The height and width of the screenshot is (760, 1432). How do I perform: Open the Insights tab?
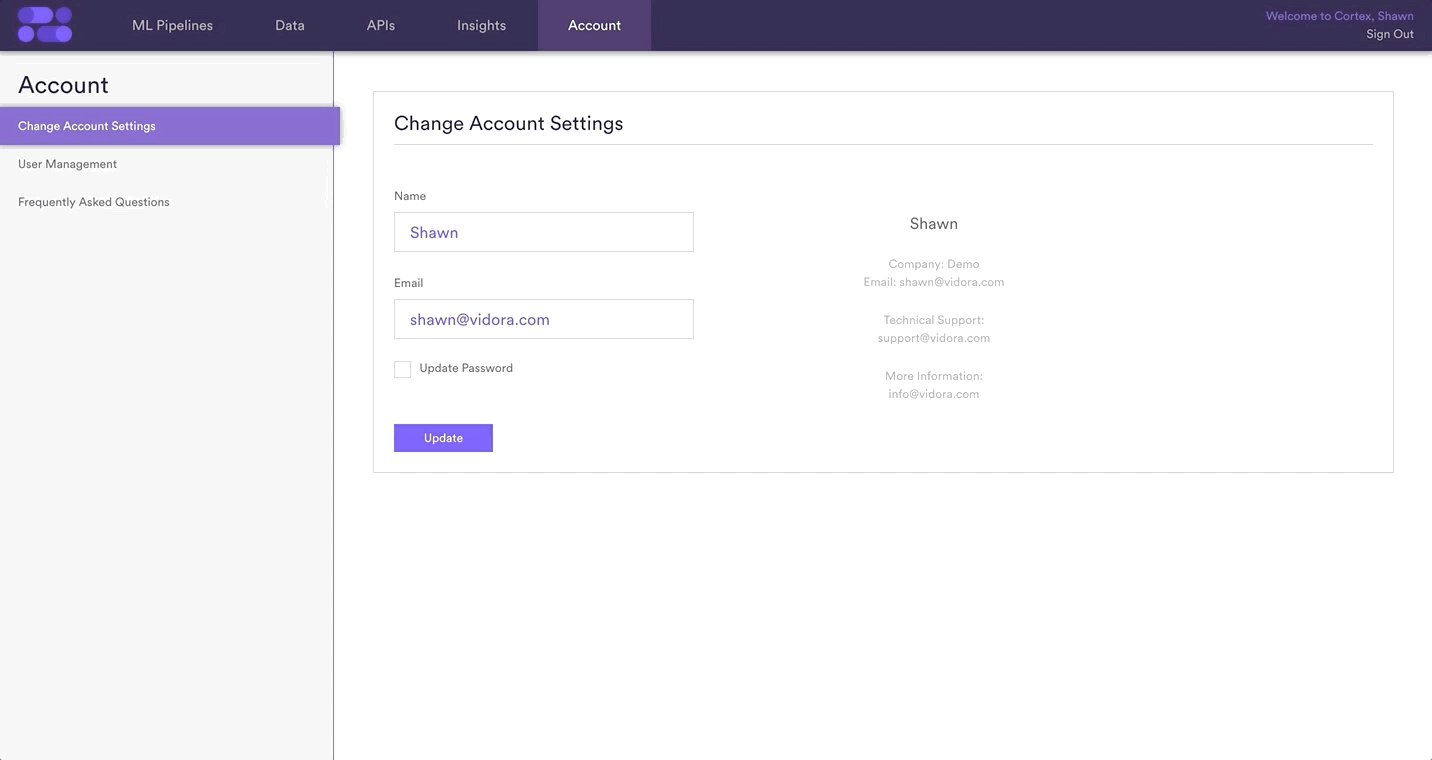(481, 25)
